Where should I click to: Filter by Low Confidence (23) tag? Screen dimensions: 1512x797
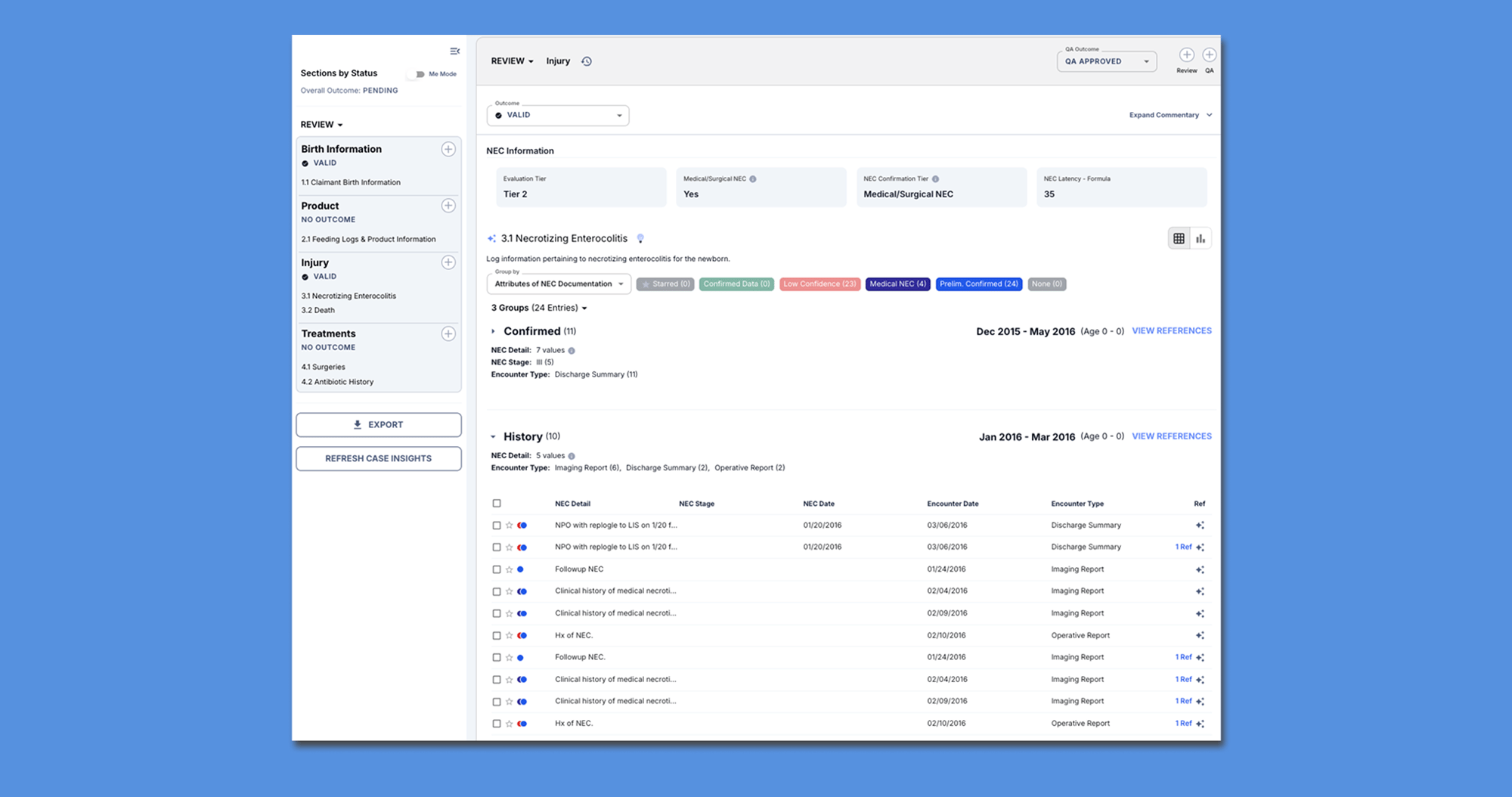coord(820,284)
